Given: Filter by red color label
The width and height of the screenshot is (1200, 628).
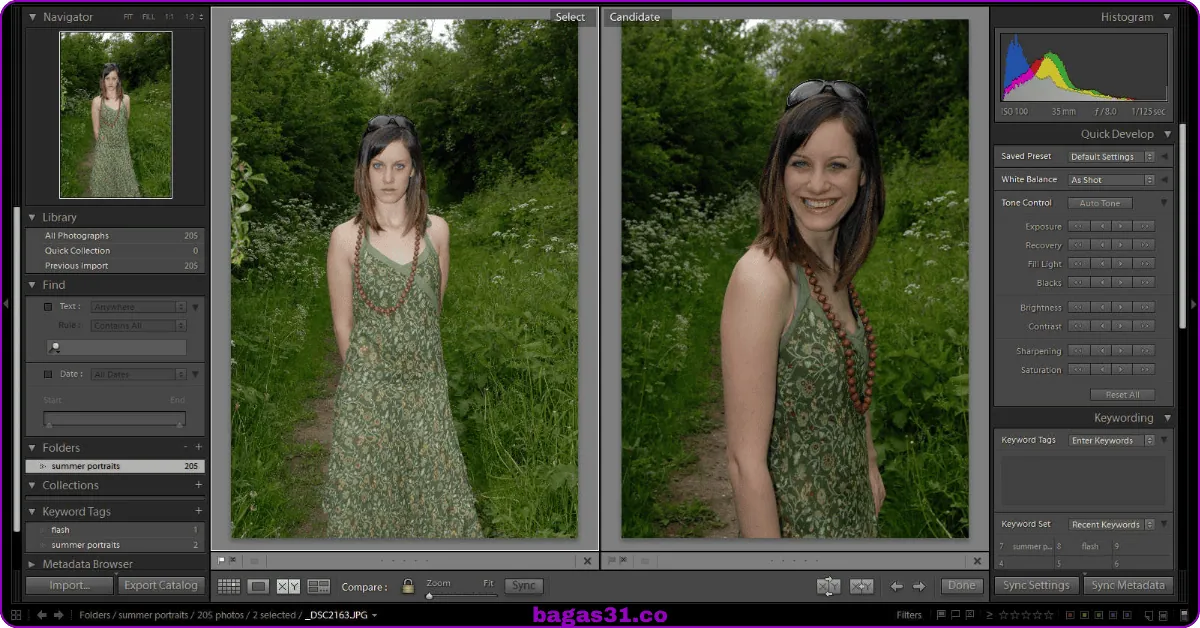Looking at the screenshot, I should tap(1070, 615).
